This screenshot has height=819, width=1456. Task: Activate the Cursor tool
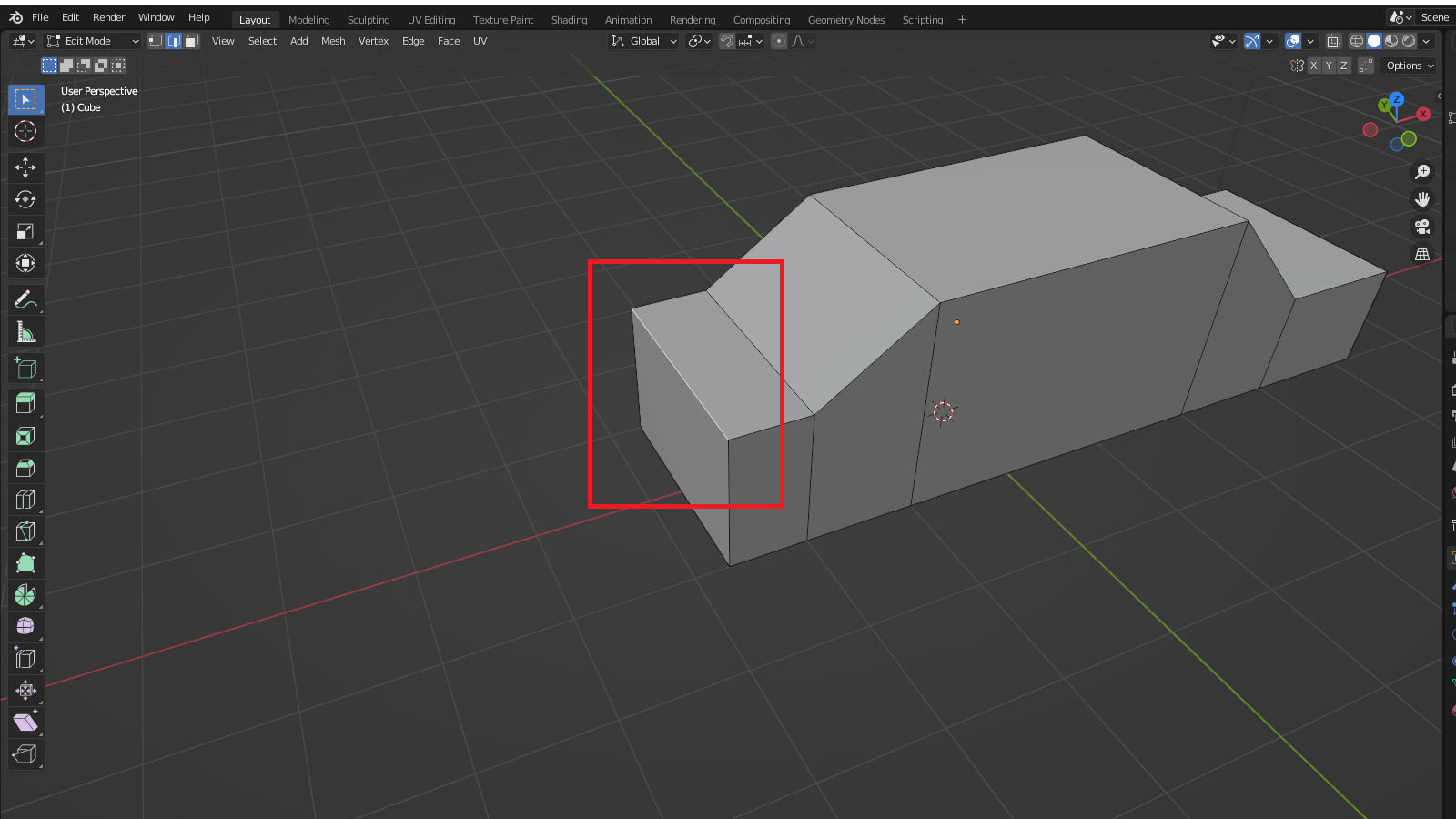click(x=25, y=131)
